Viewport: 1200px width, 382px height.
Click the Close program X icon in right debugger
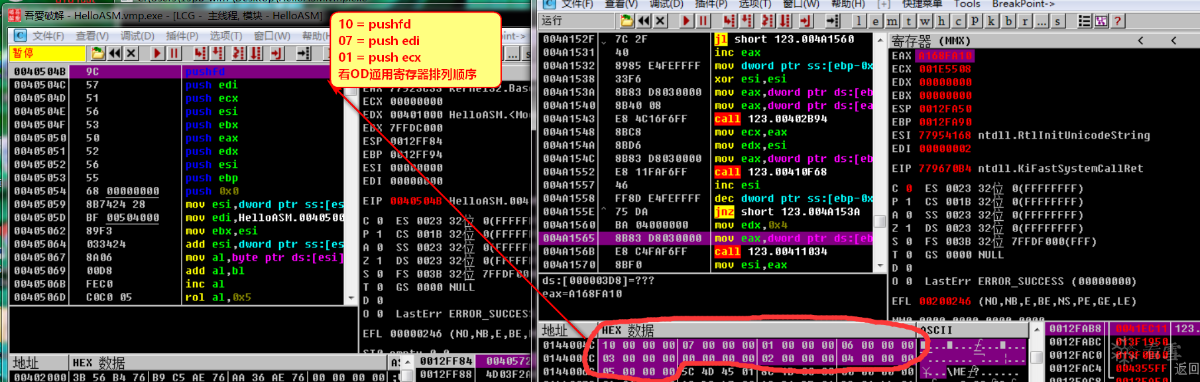point(660,21)
